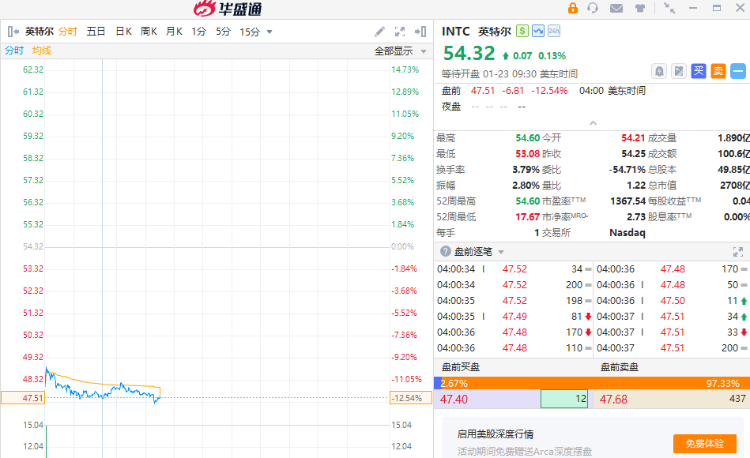The image size is (750, 458).
Task: Switch to the 五日 five-day tab
Action: coord(96,32)
